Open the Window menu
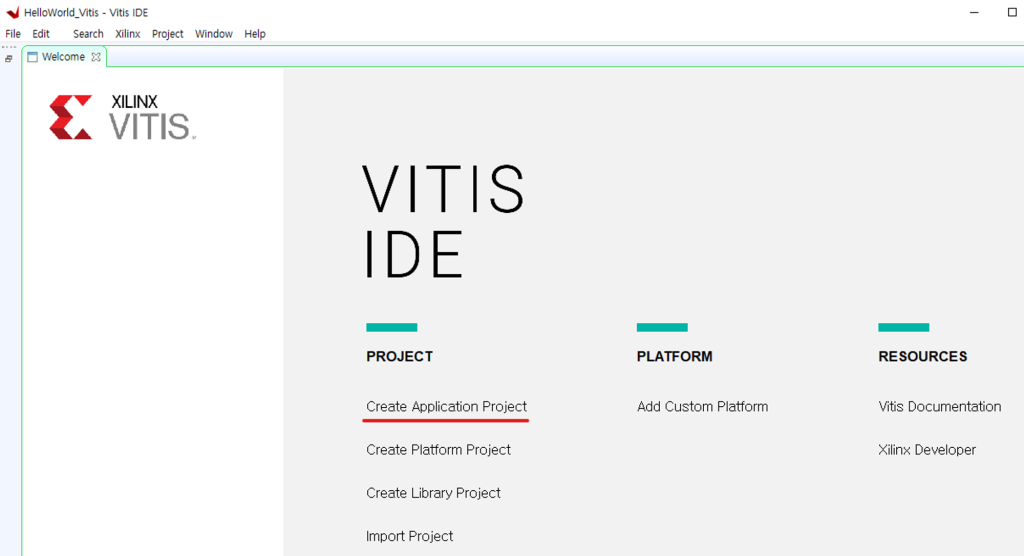Image resolution: width=1024 pixels, height=556 pixels. click(214, 34)
